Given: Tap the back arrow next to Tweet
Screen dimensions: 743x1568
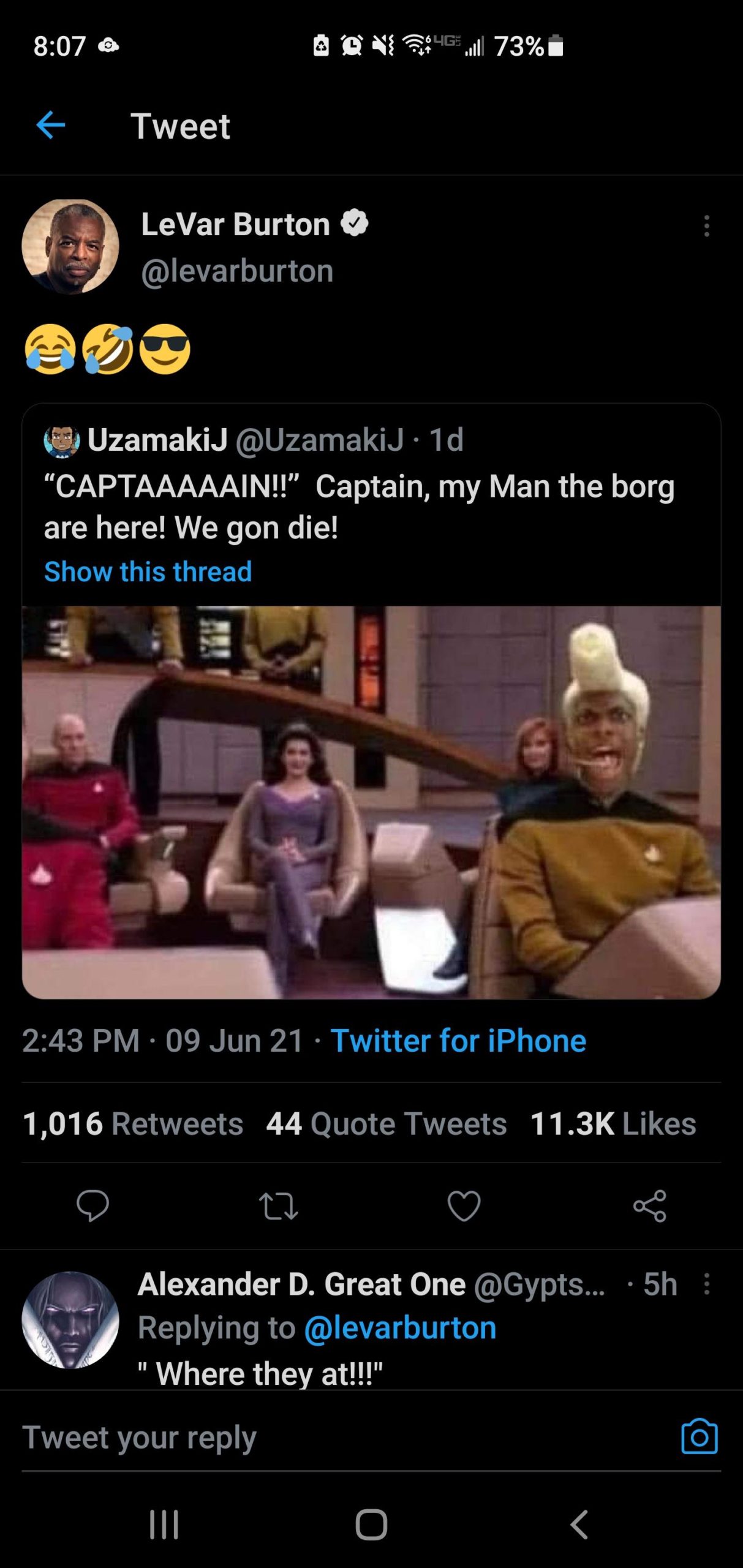Looking at the screenshot, I should coord(51,126).
